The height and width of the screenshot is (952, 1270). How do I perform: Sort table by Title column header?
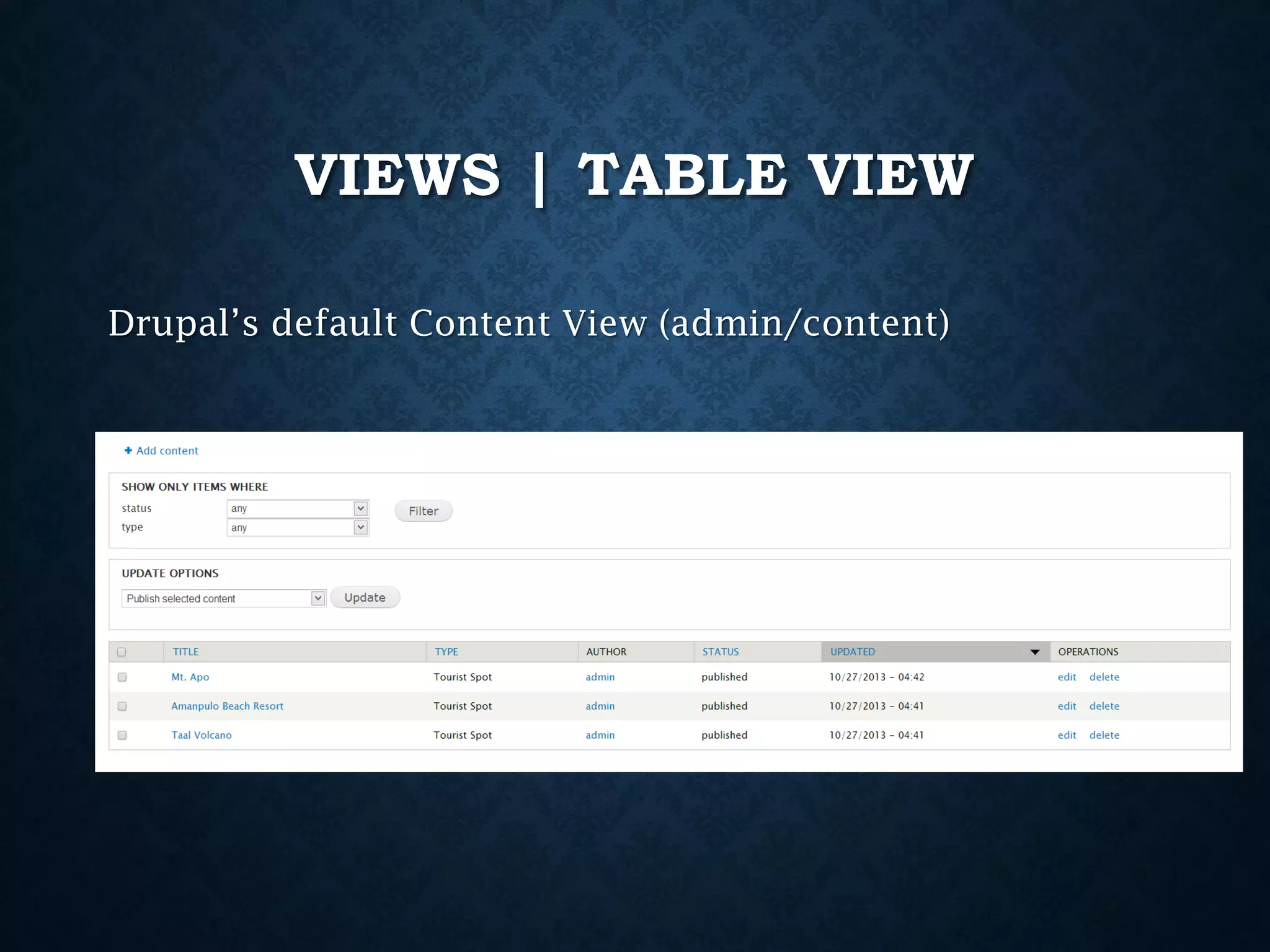[x=185, y=652]
